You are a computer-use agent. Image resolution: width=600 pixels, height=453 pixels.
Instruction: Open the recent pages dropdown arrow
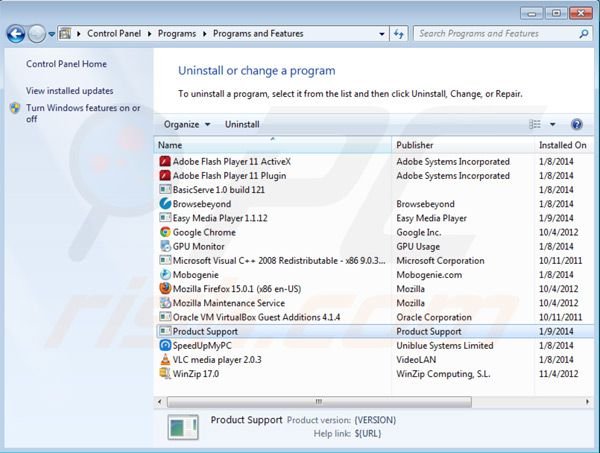[52, 34]
